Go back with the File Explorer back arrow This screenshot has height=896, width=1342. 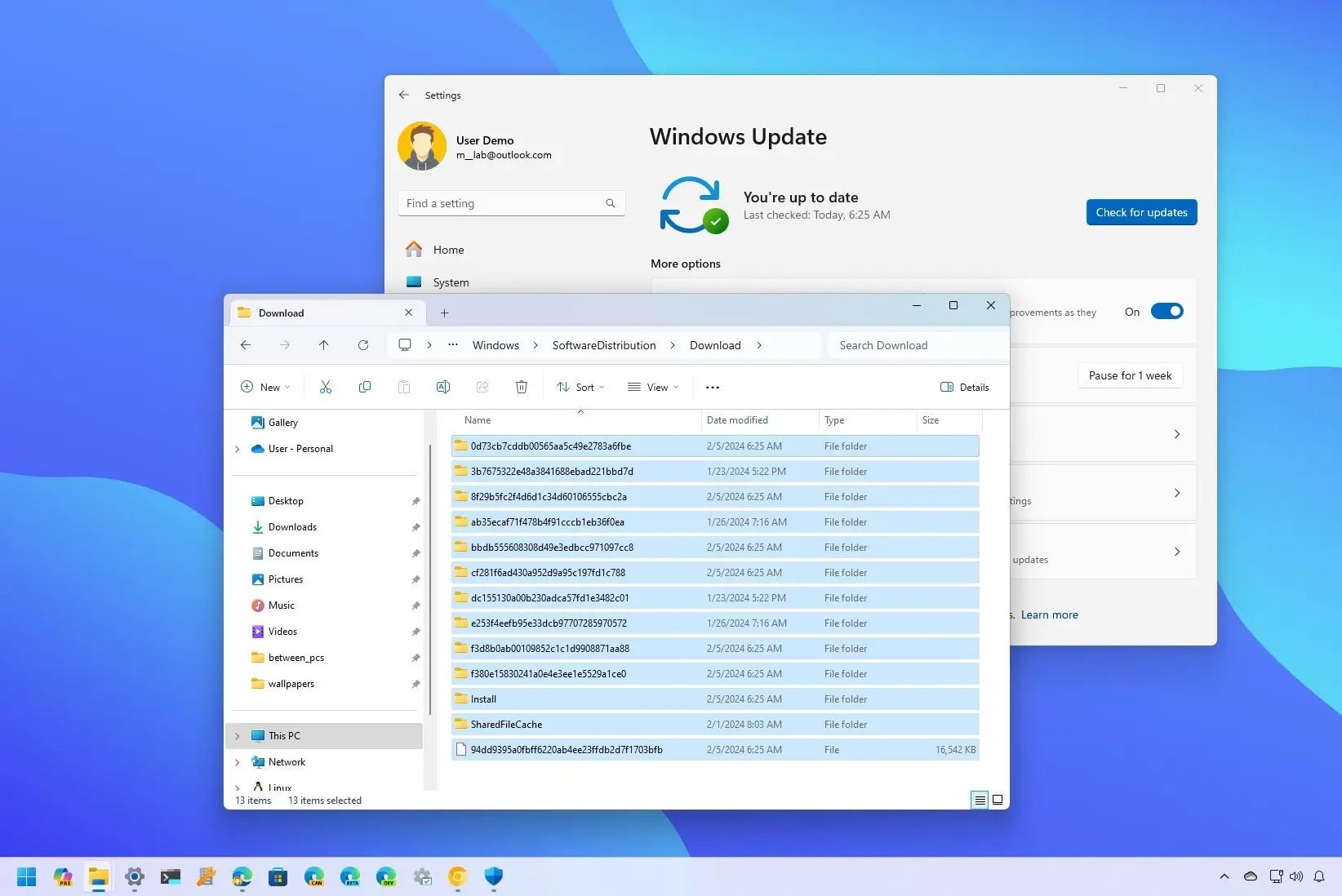(x=246, y=345)
